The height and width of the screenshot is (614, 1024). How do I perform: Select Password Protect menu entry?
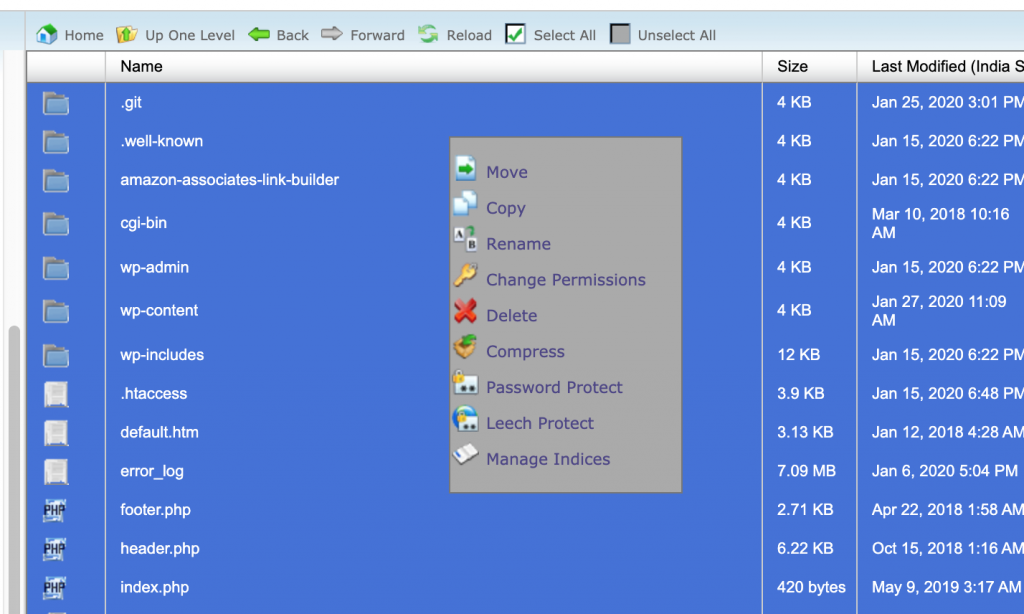click(554, 387)
